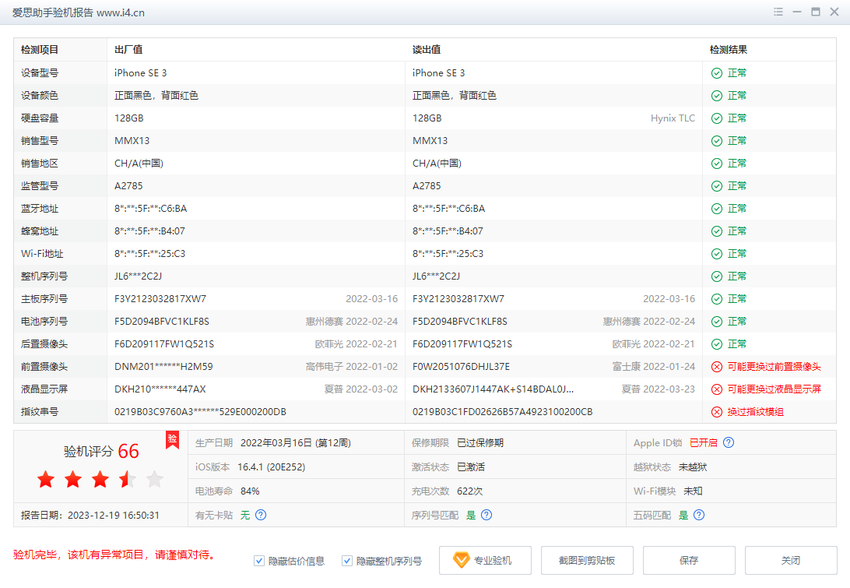The height and width of the screenshot is (588, 850).
Task: Click the 可能更换过前置摄像头 warning text
Action: tap(774, 367)
